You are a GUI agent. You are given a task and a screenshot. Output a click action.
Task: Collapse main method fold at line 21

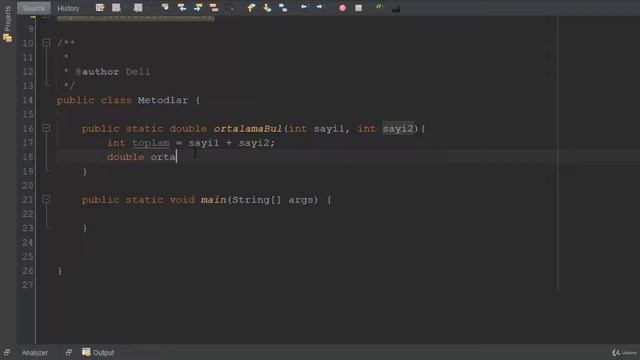[46, 200]
